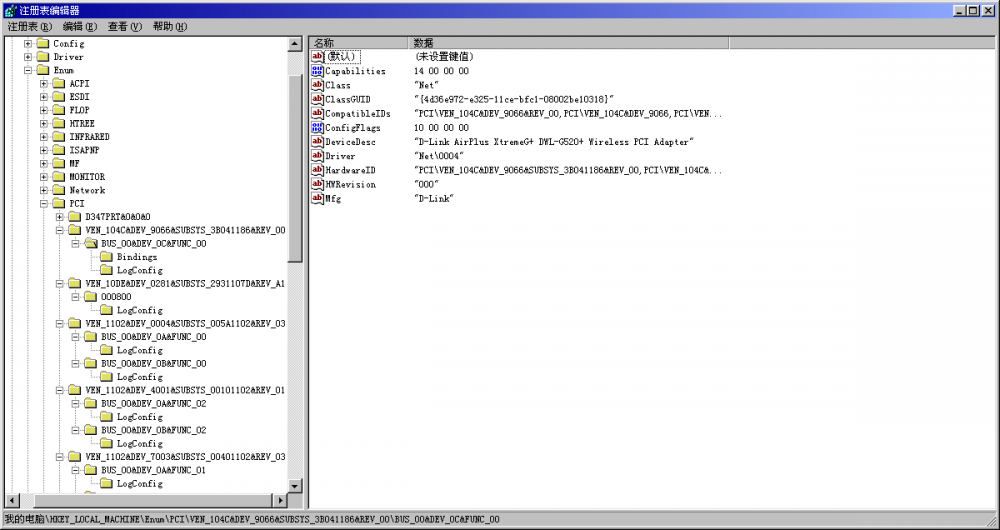
Task: Expand the ACPI tree node
Action: 44,84
